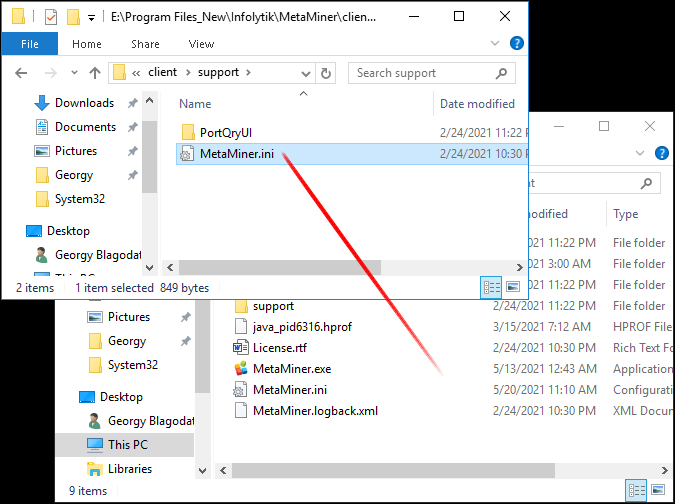
Task: Open the Home ribbon tab
Action: click(x=87, y=44)
